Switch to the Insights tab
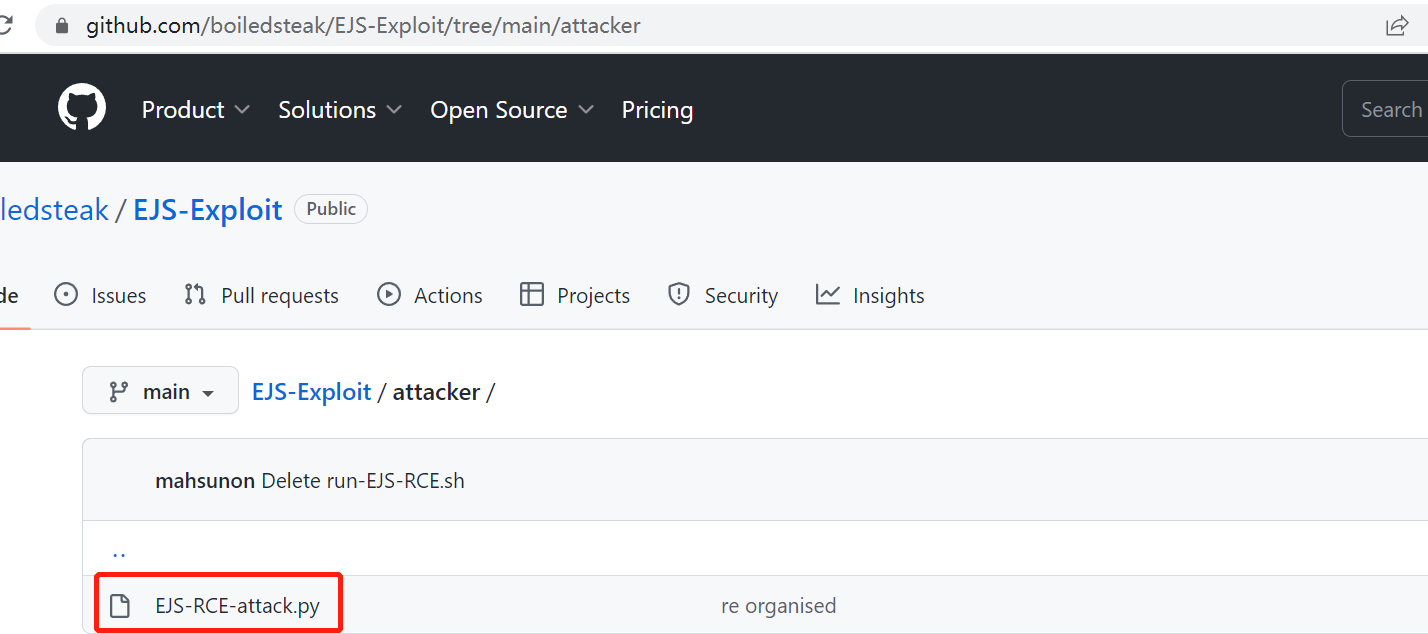Viewport: 1428px width, 634px height. 870,296
